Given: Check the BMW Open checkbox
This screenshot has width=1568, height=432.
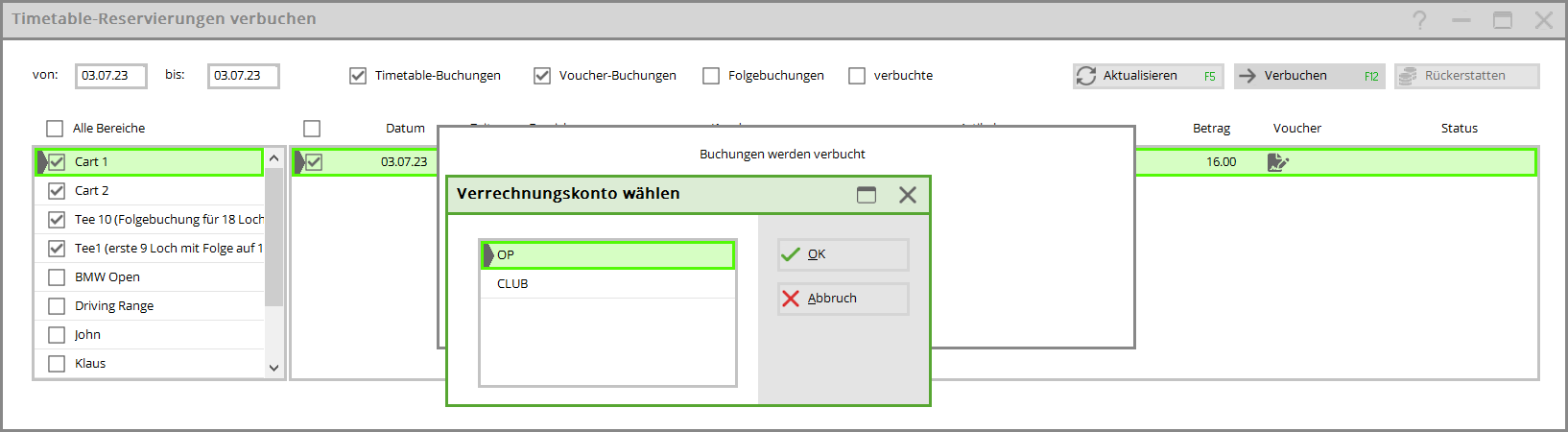Looking at the screenshot, I should click(x=57, y=277).
